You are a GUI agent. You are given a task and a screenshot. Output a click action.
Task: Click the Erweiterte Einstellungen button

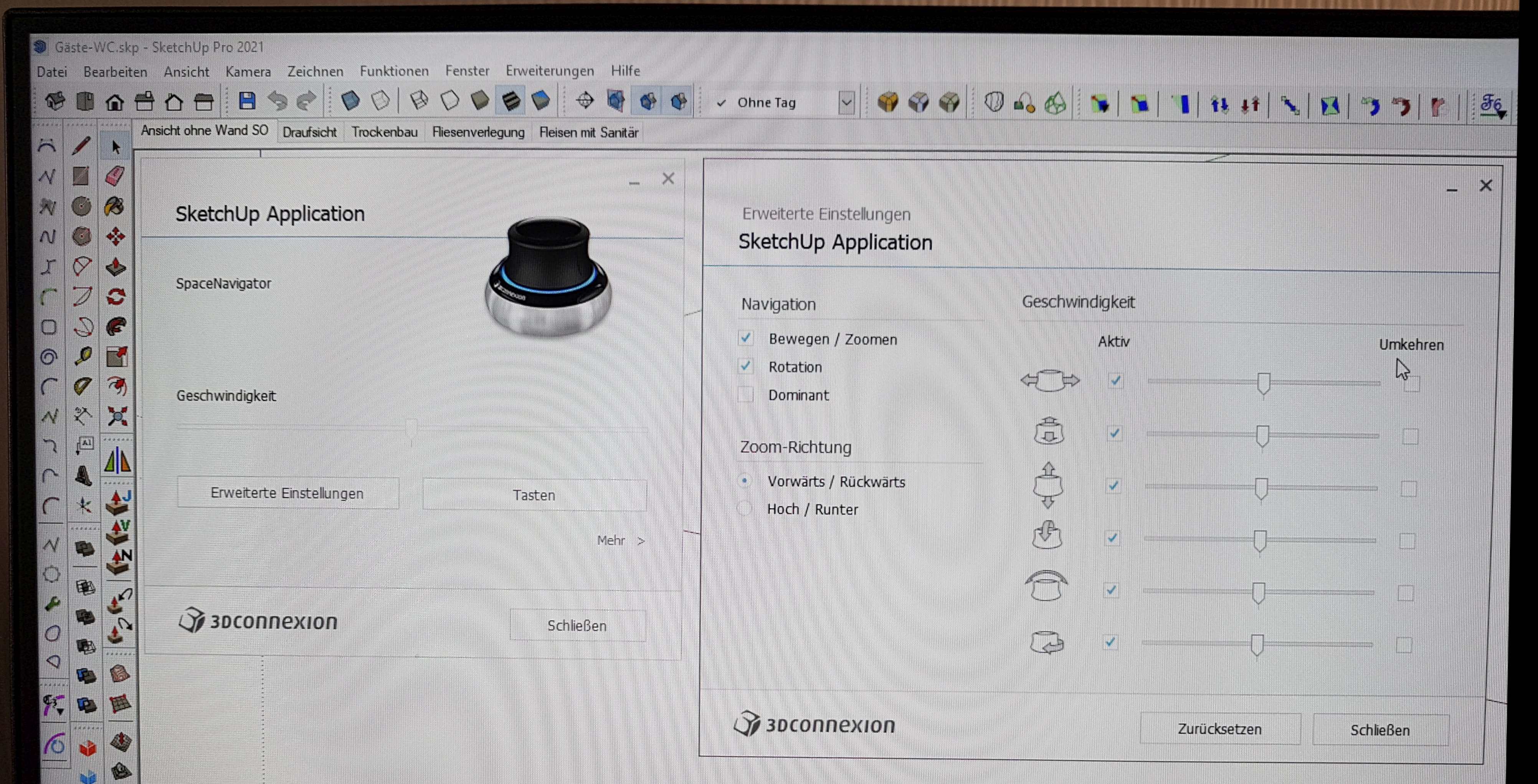pos(287,493)
